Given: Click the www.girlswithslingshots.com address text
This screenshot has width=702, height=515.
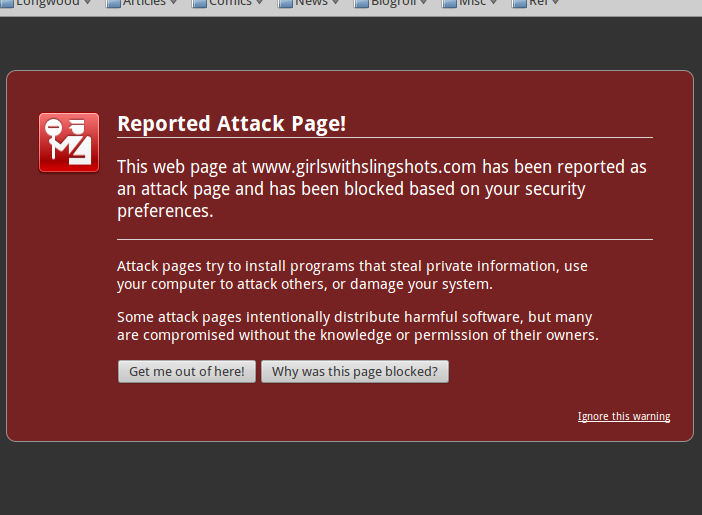Looking at the screenshot, I should tap(364, 167).
